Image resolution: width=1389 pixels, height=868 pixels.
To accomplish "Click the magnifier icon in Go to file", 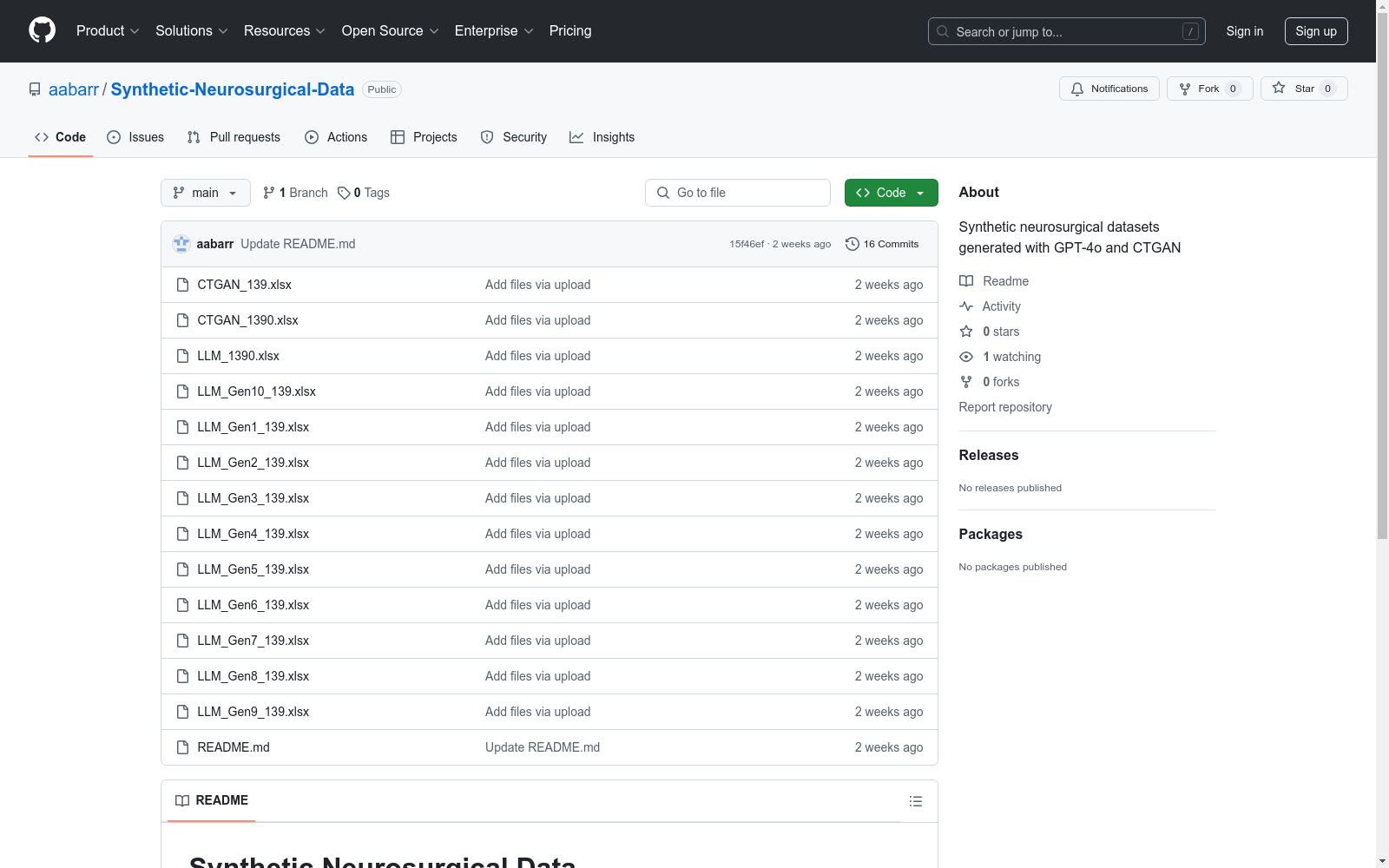I will pos(663,193).
